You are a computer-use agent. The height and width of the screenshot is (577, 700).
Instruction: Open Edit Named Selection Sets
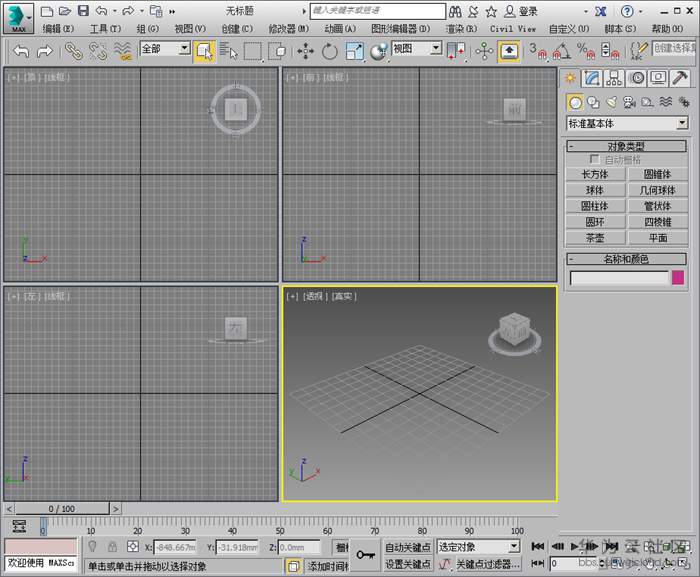[x=638, y=51]
